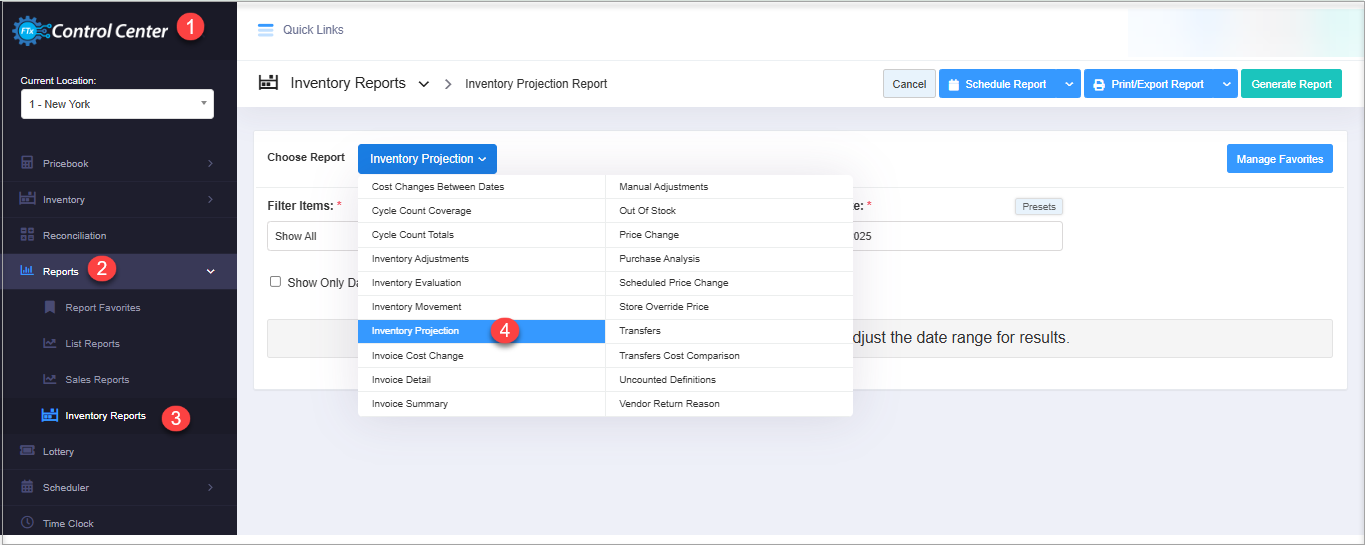This screenshot has width=1365, height=545.
Task: Collapse the Reports sidebar section
Action: pyautogui.click(x=210, y=271)
